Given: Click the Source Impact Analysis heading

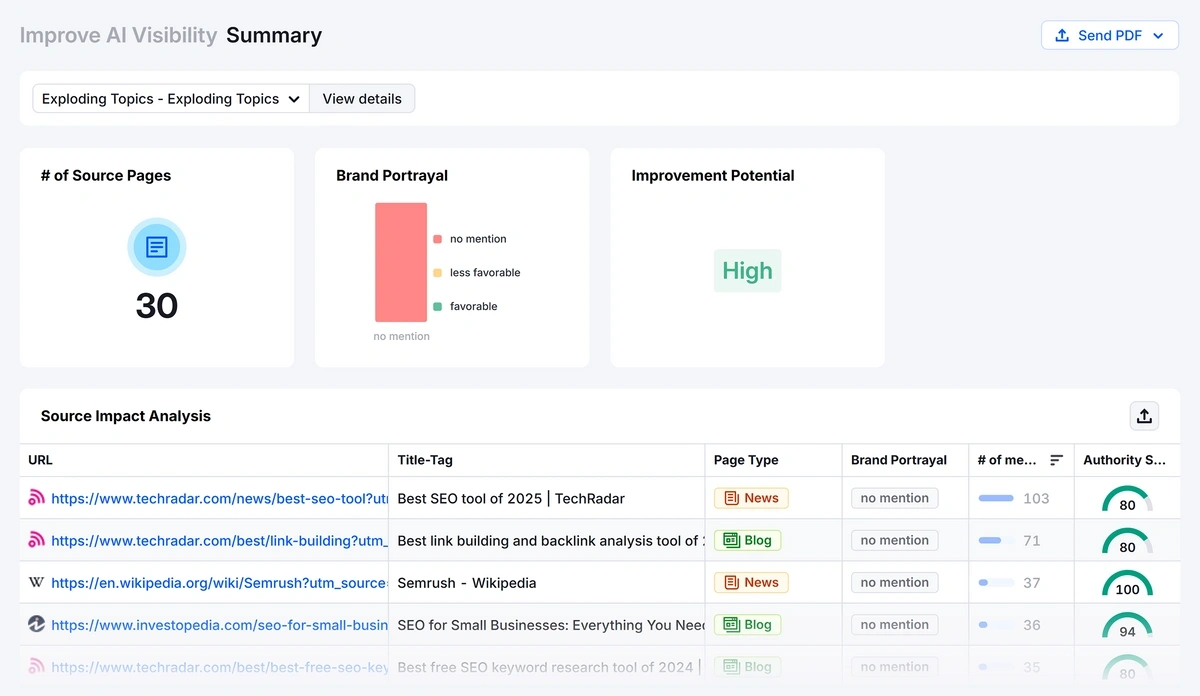Looking at the screenshot, I should coord(126,416).
